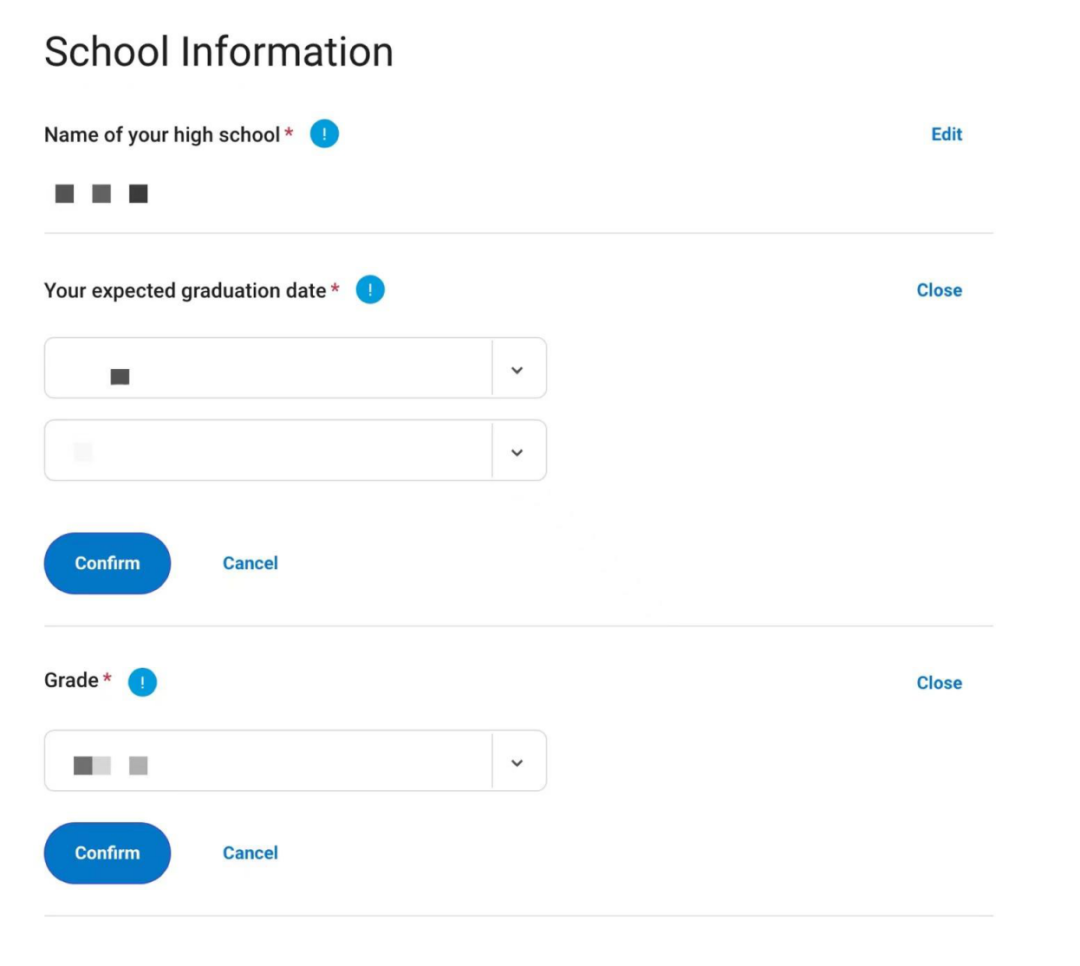Viewport: 1080px width, 966px height.
Task: Click the "Your expected graduation date" label
Action: tap(185, 291)
